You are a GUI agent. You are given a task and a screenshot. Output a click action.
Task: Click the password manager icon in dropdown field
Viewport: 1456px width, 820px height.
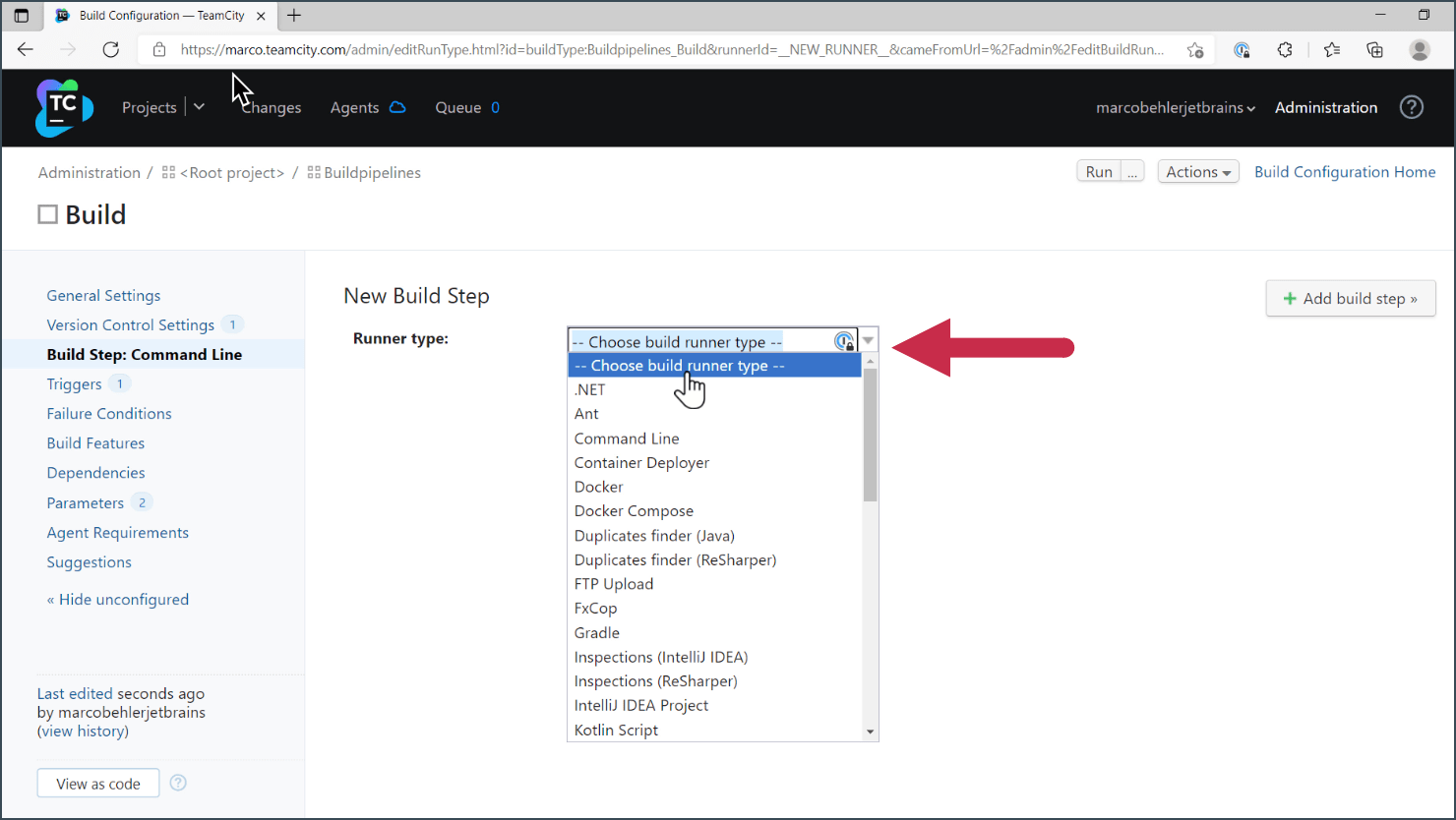(844, 341)
